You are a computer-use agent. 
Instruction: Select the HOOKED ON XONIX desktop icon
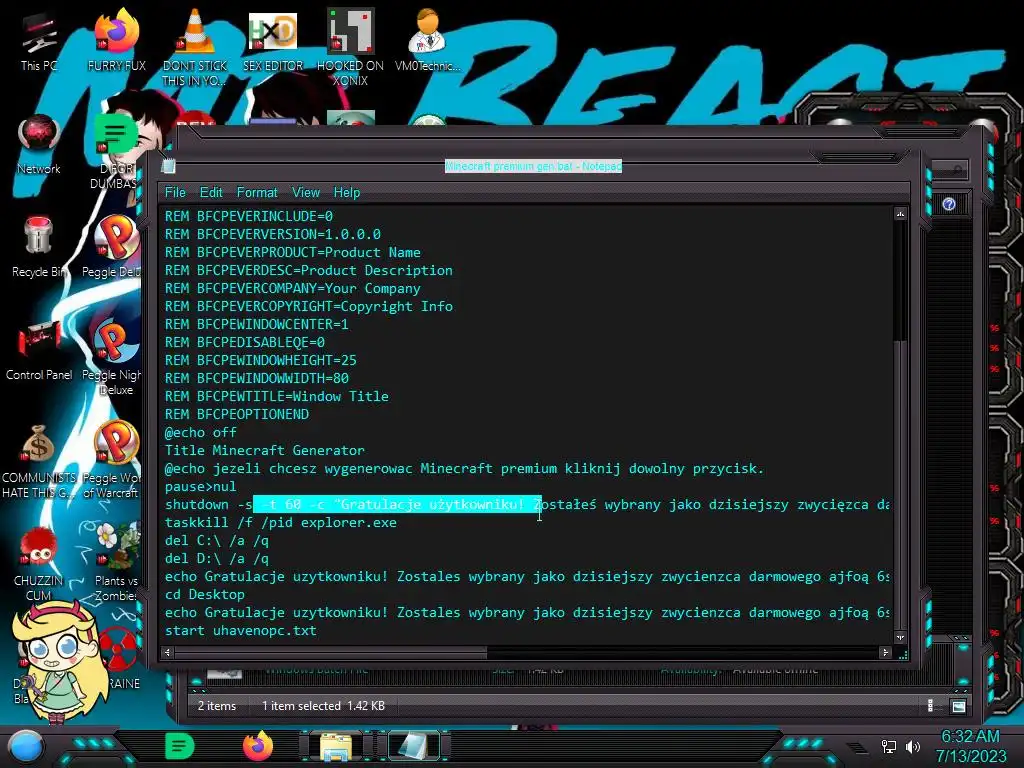pos(351,47)
